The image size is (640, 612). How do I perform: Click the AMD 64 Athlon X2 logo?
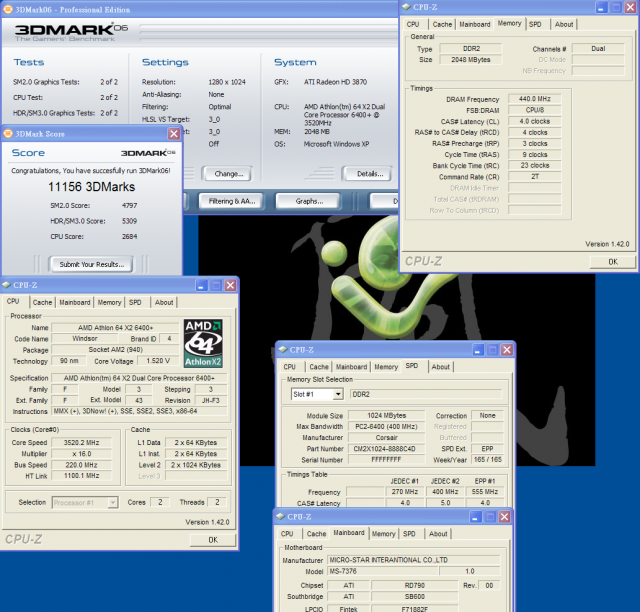203,343
